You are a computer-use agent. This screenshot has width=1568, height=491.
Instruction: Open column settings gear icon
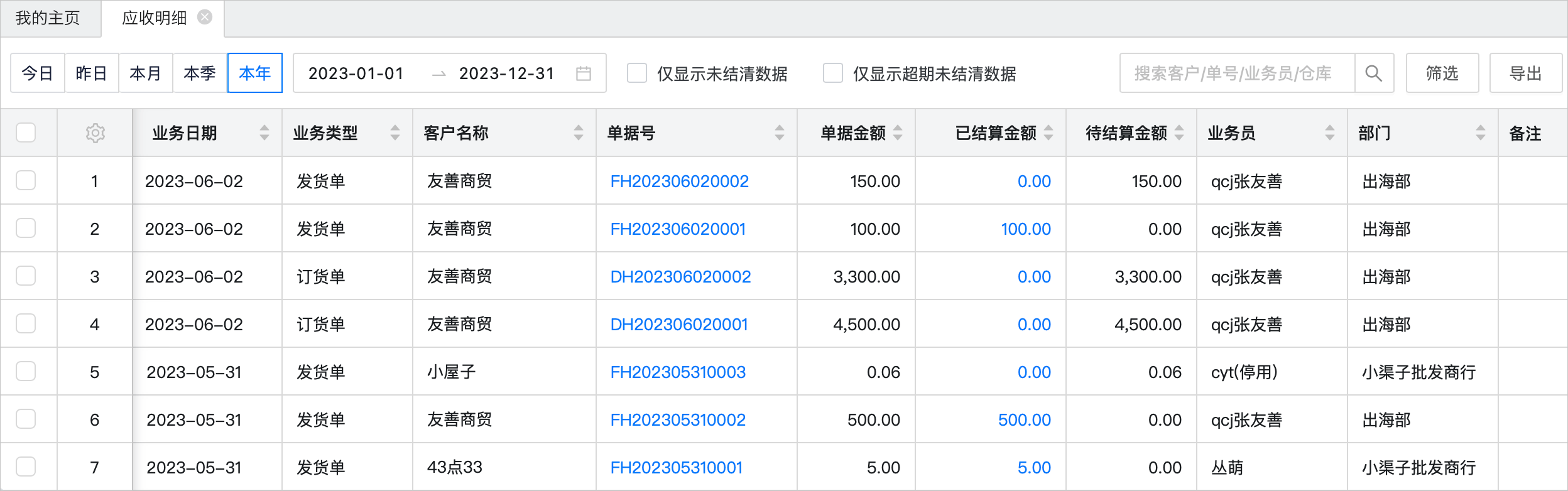[x=95, y=133]
